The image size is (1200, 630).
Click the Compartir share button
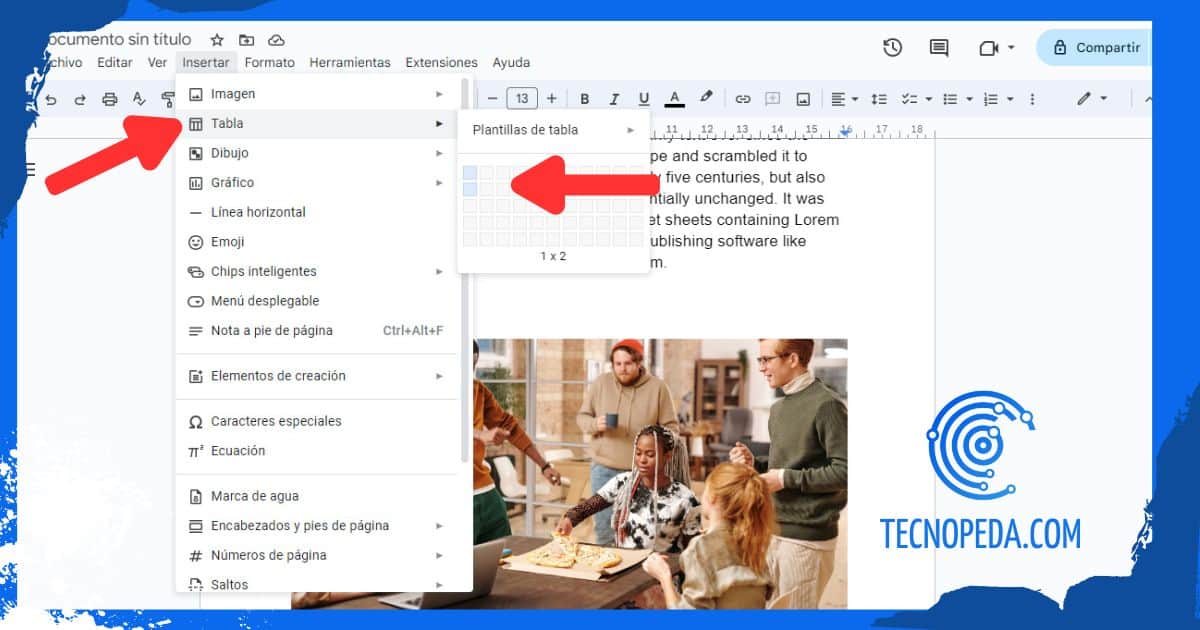1095,47
